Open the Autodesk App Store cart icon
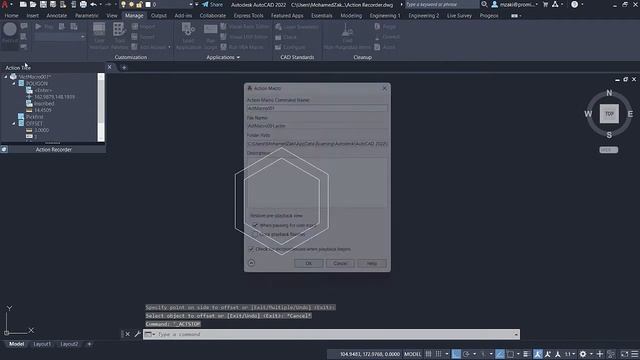Screen dimensions: 640x360 545,4
